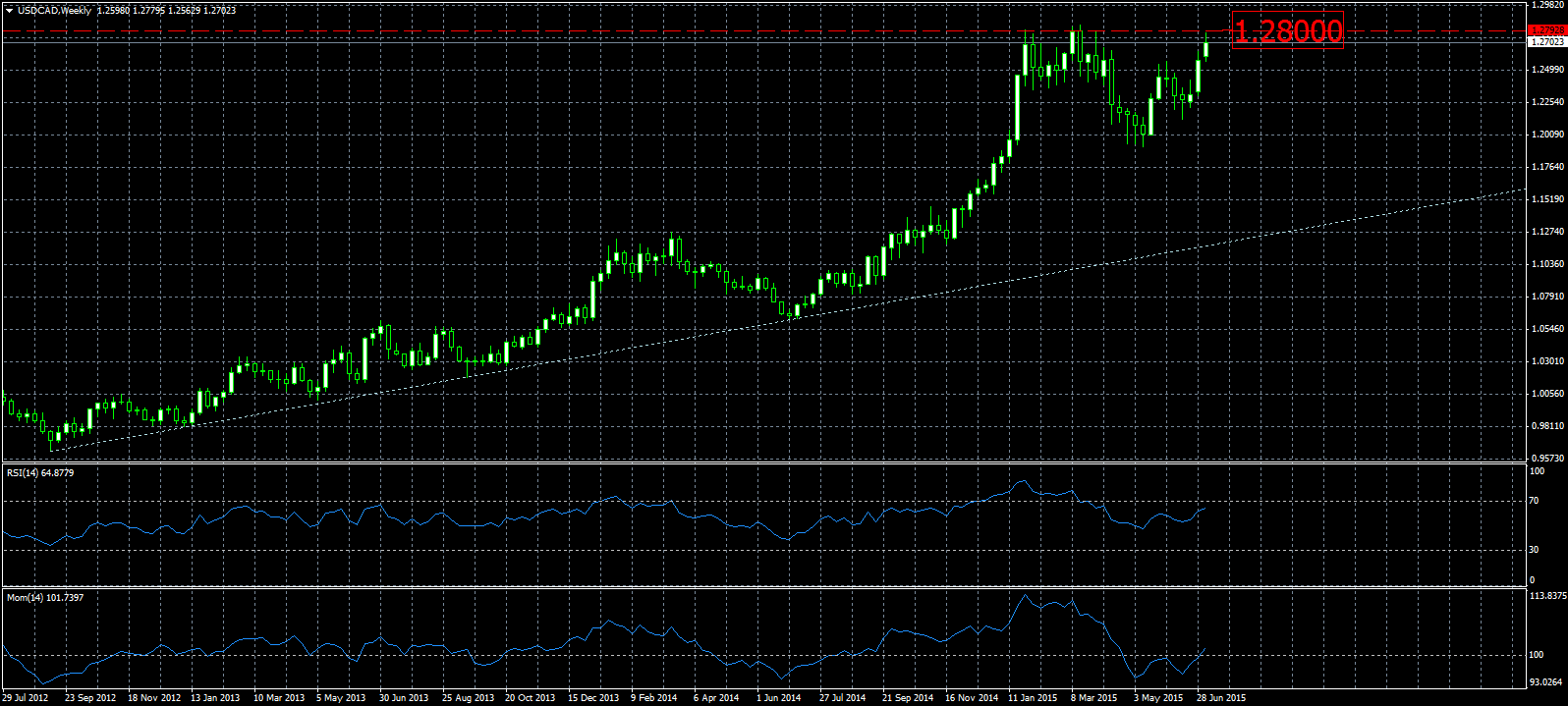Viewport: 1568px width, 706px height.
Task: Click the 11 Jan 2015 date label
Action: pyautogui.click(x=1033, y=698)
